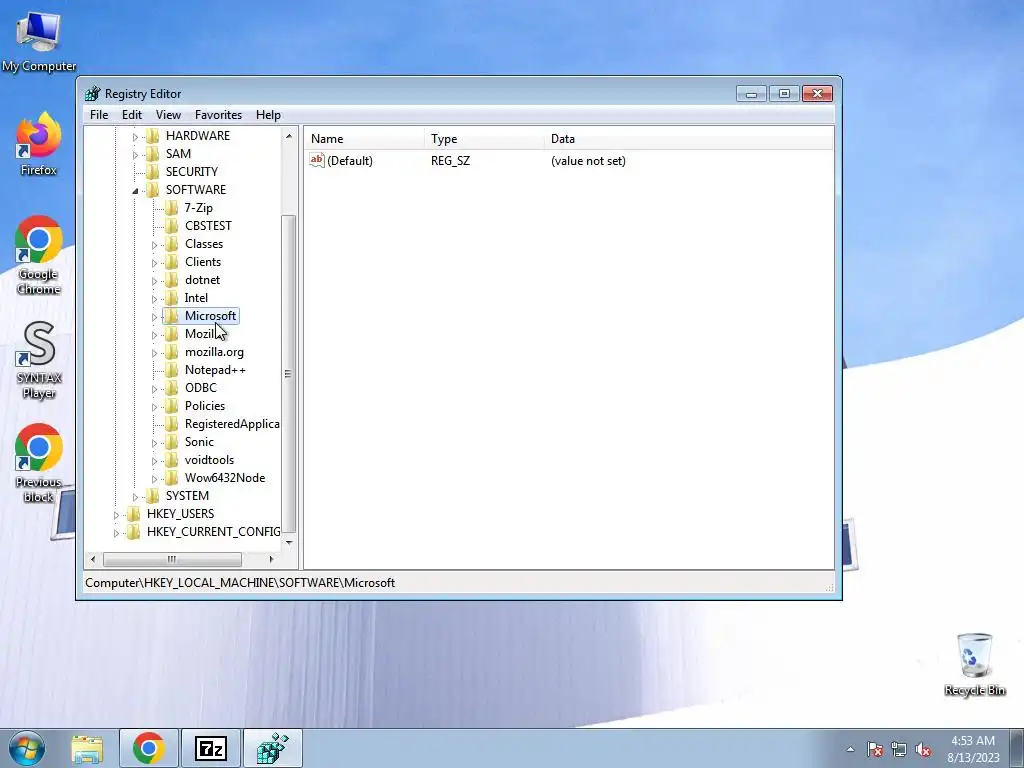Expand the SYSTEM key
Viewport: 1024px width, 768px height.
(x=135, y=497)
